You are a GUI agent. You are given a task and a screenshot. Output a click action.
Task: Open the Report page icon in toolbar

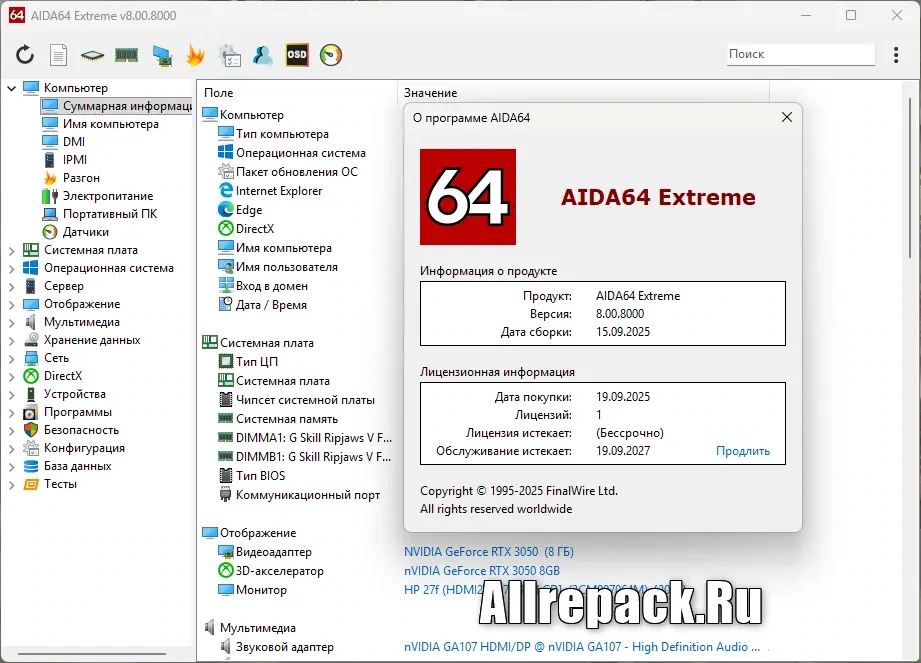pyautogui.click(x=58, y=55)
